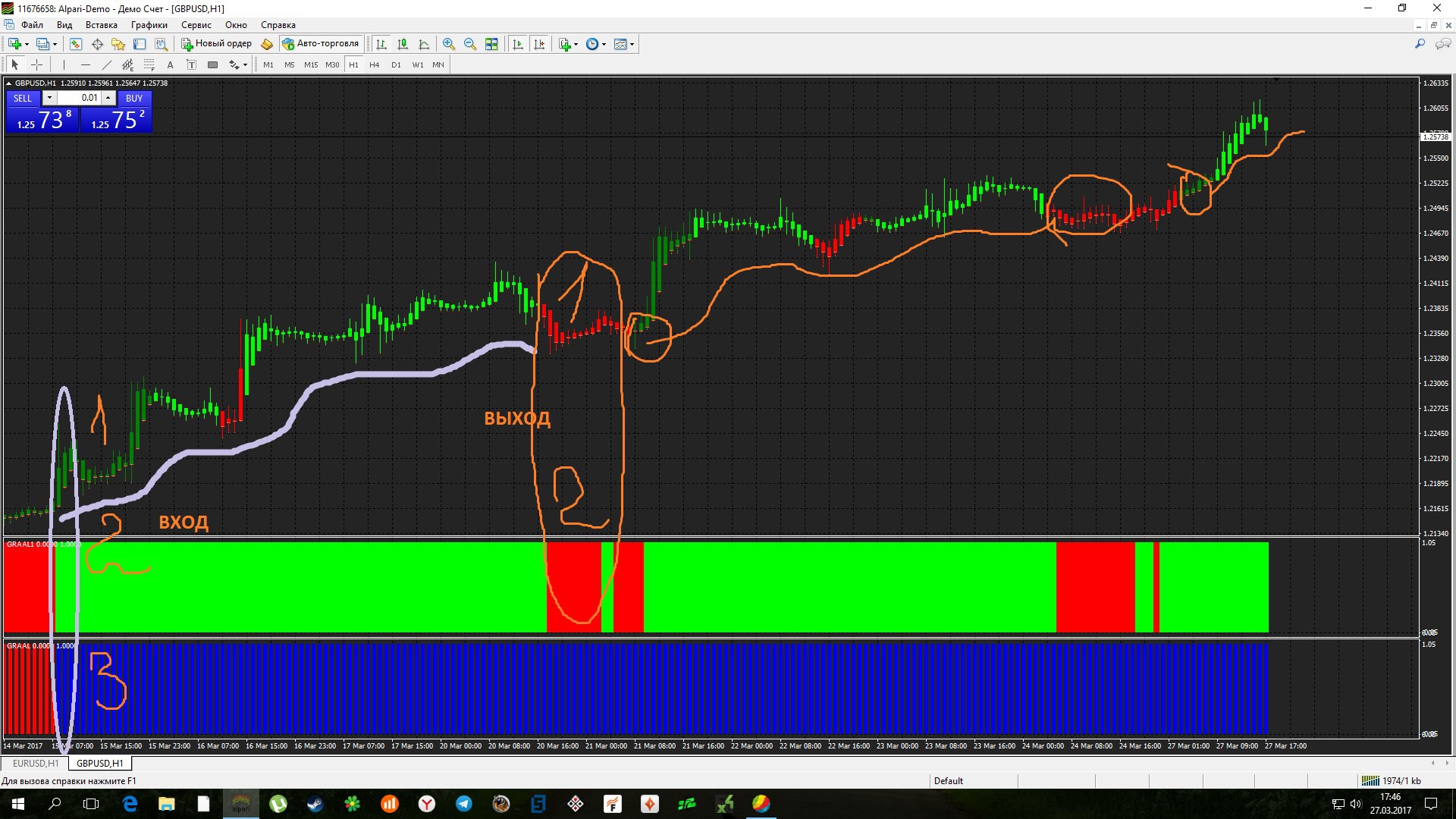The image size is (1456, 819).
Task: Click the BUY button
Action: point(134,98)
